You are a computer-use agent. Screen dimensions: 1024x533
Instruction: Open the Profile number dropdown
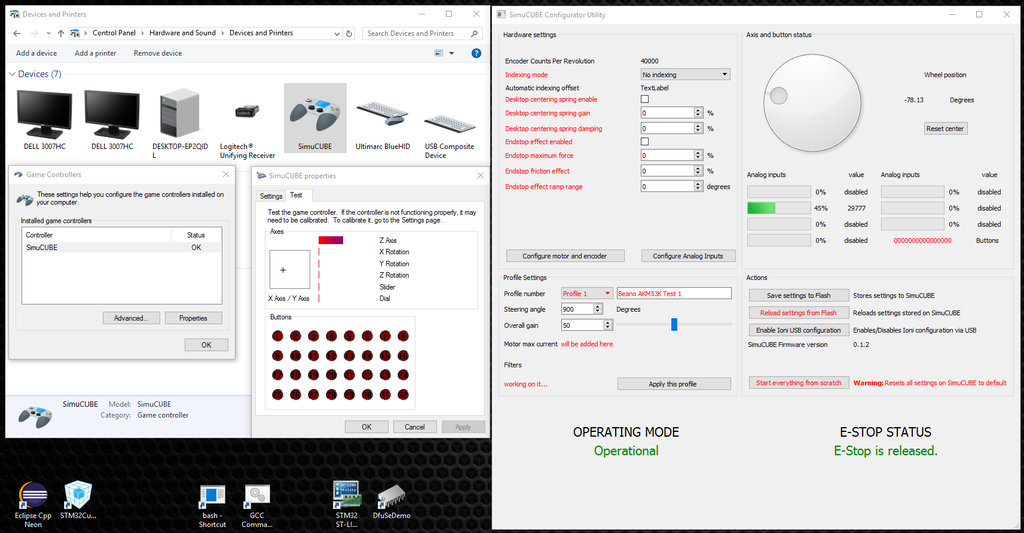(x=586, y=293)
